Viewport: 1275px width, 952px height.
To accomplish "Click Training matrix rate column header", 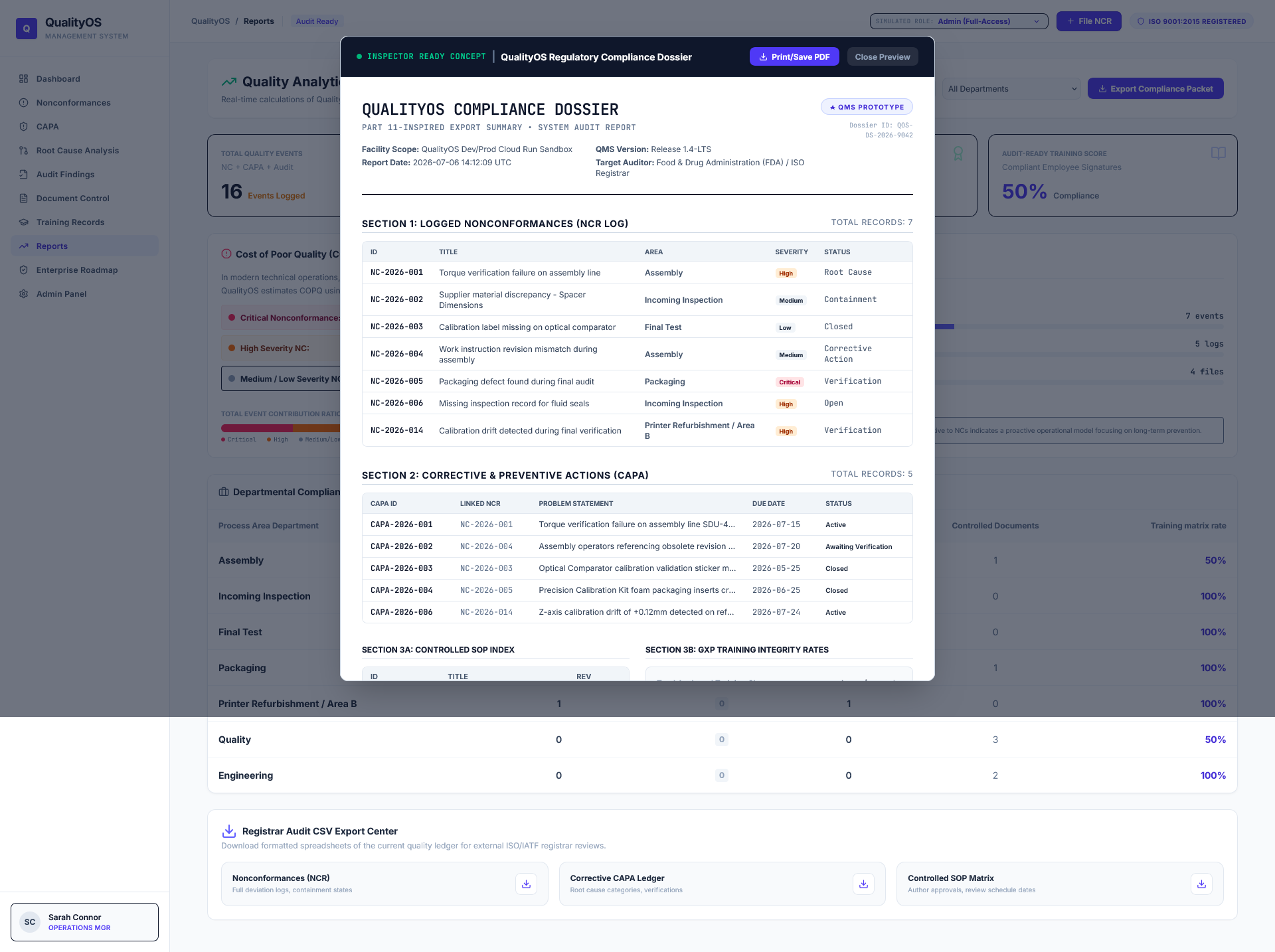I will pos(1188,526).
